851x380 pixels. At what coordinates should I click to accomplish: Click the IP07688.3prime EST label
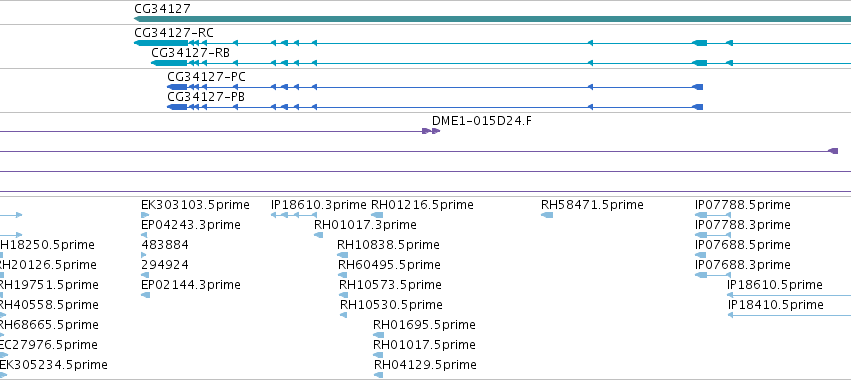[x=742, y=265]
